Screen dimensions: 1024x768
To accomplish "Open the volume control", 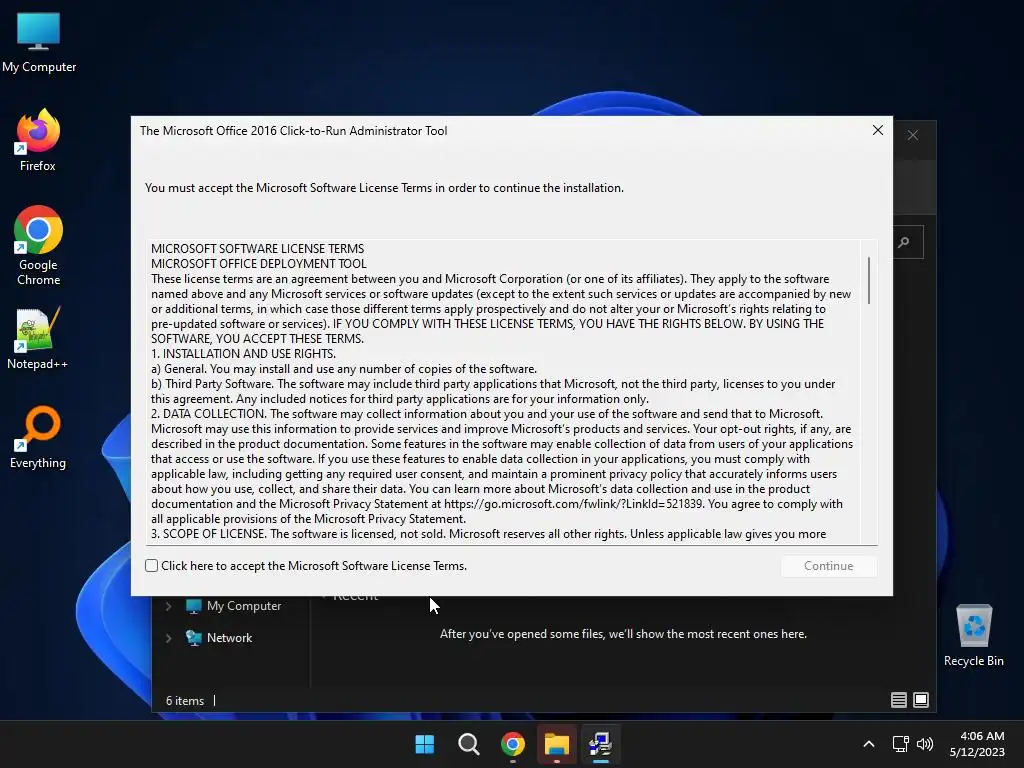I will tap(925, 744).
